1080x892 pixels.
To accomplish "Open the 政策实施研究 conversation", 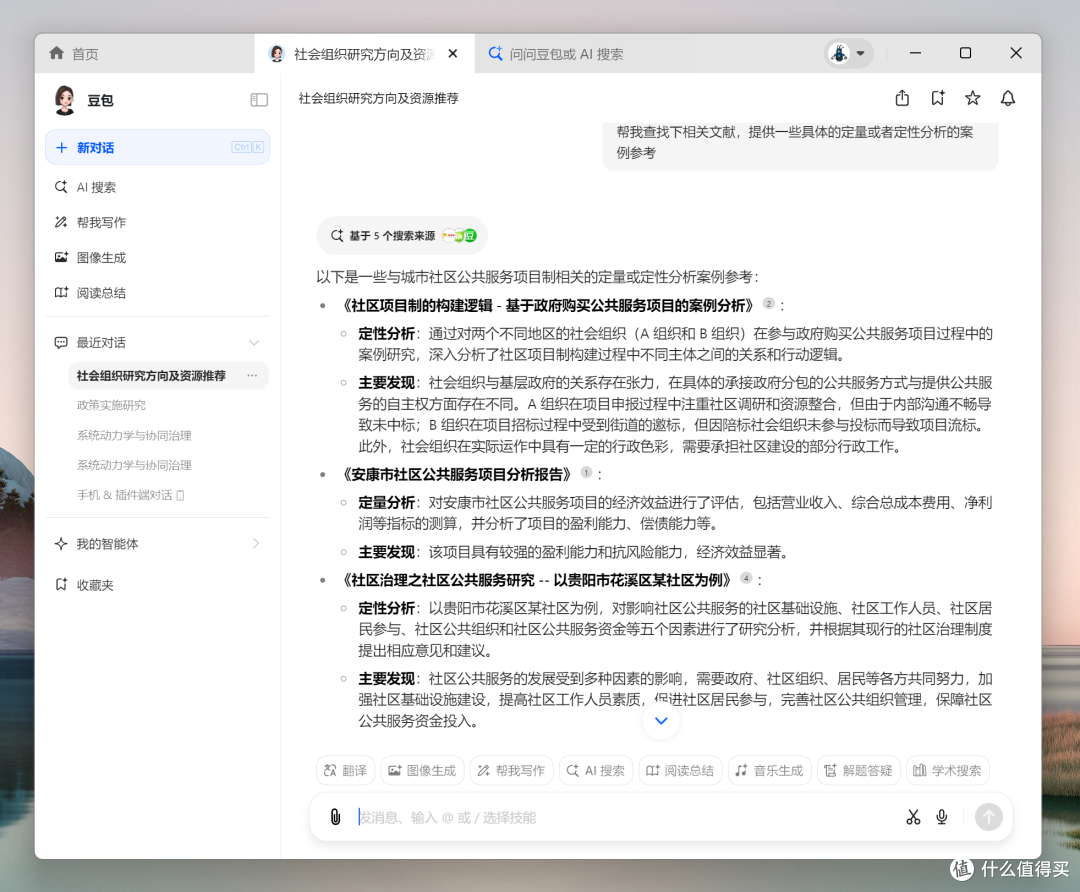I will (112, 405).
